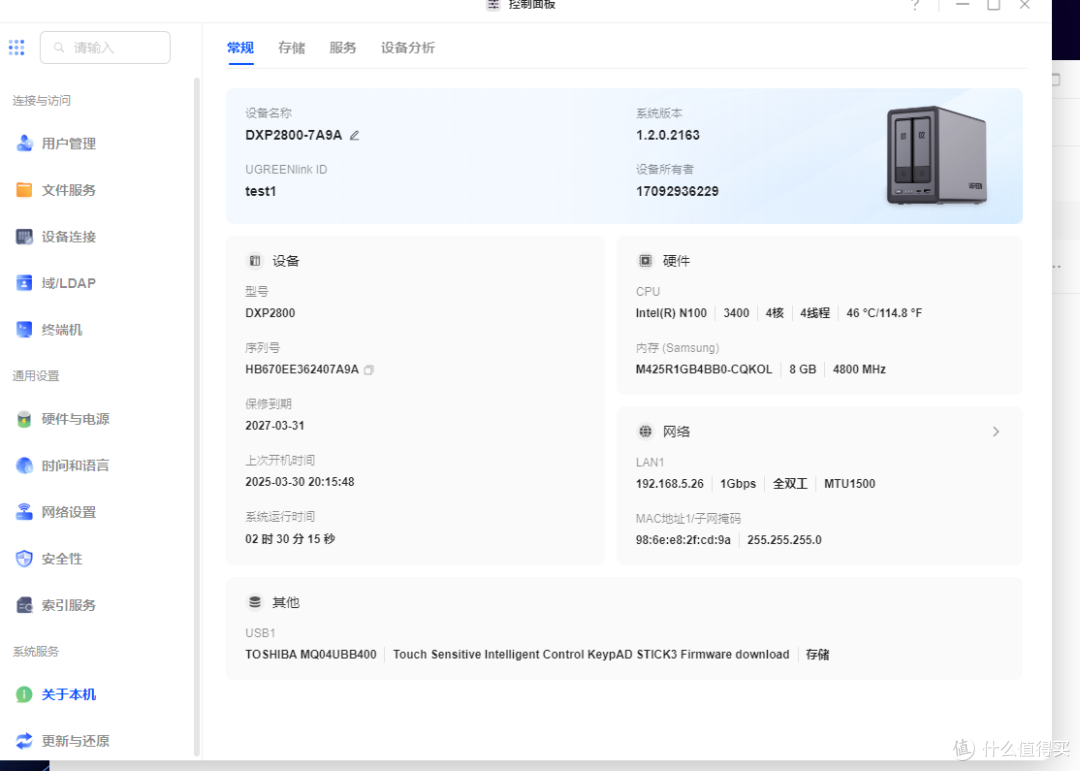Switch to the 存储 tab
This screenshot has width=1080, height=771.
pos(291,47)
